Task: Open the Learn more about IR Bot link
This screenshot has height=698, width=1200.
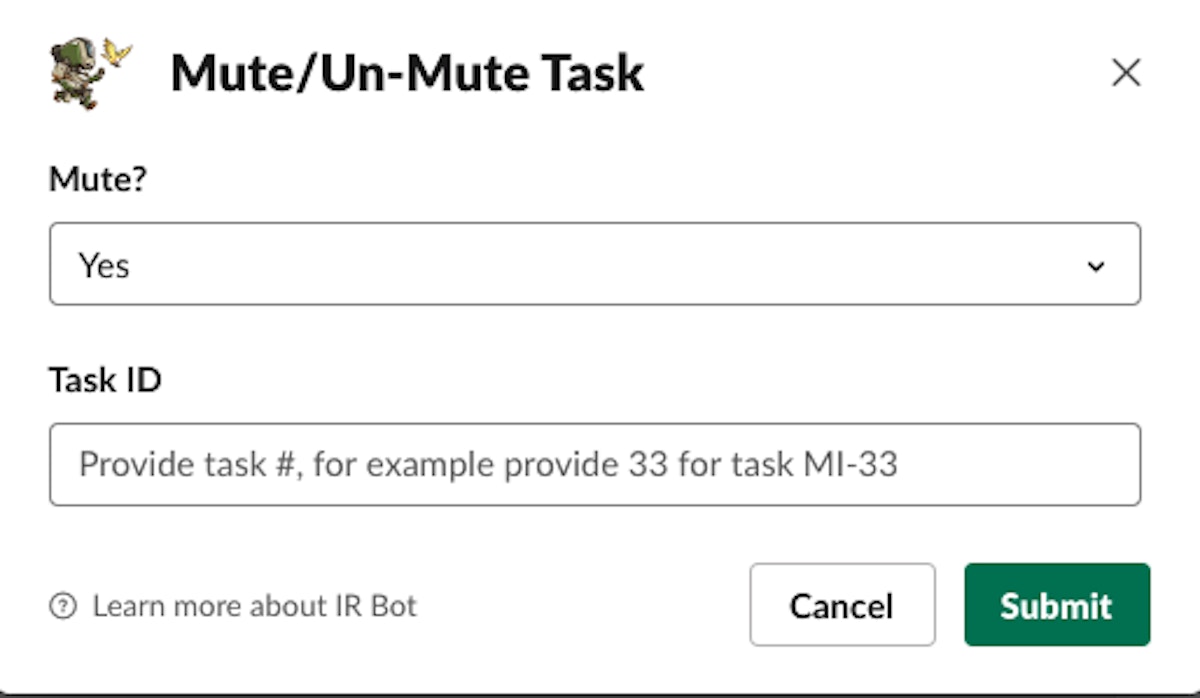Action: pos(254,606)
